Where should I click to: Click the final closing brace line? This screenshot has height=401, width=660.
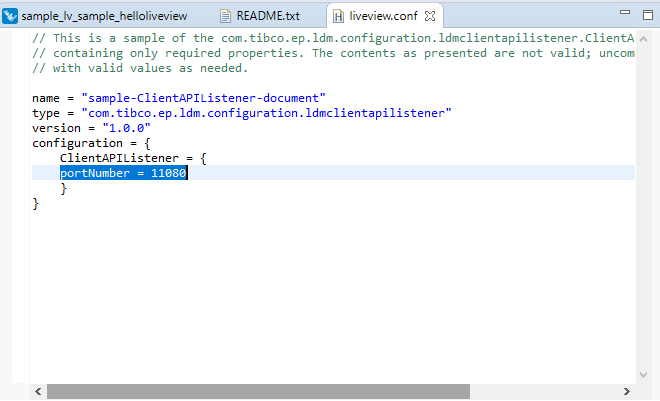tap(35, 204)
